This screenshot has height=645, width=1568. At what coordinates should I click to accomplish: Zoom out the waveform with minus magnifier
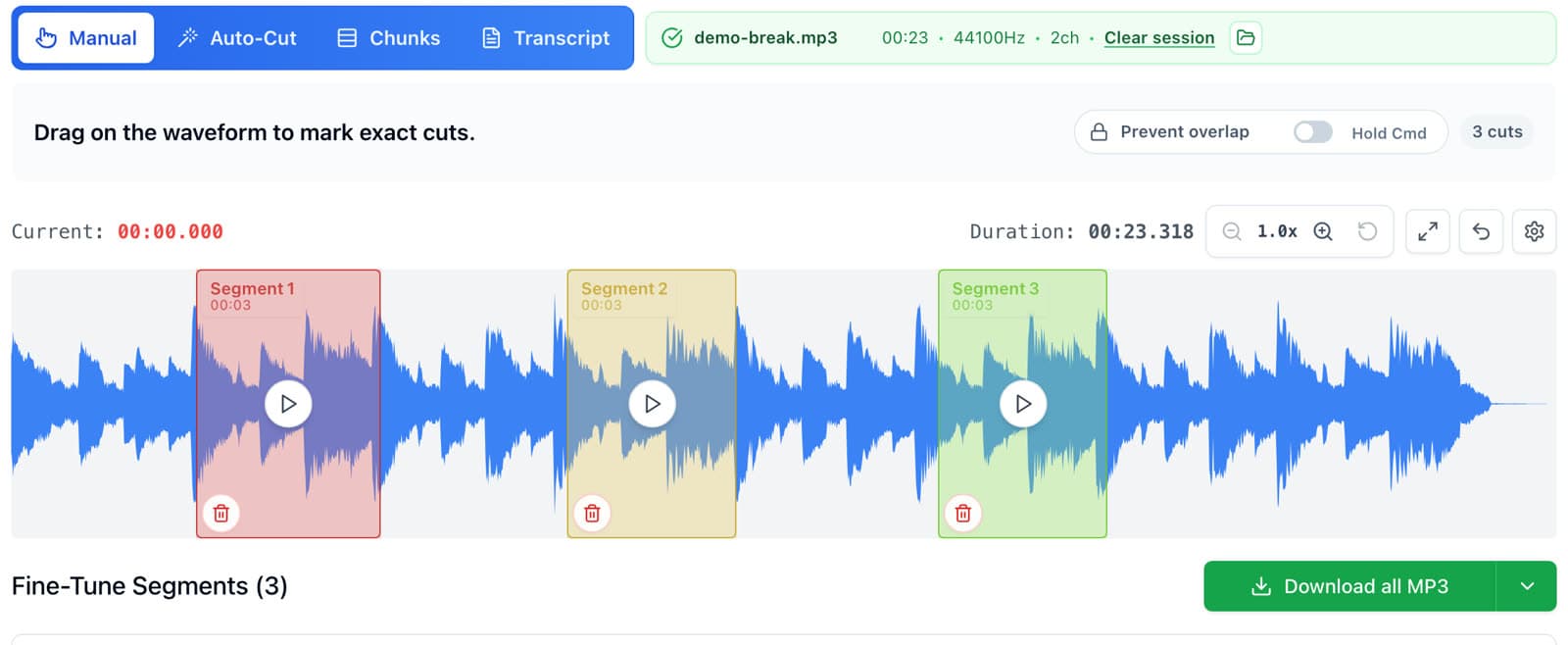tap(1232, 231)
